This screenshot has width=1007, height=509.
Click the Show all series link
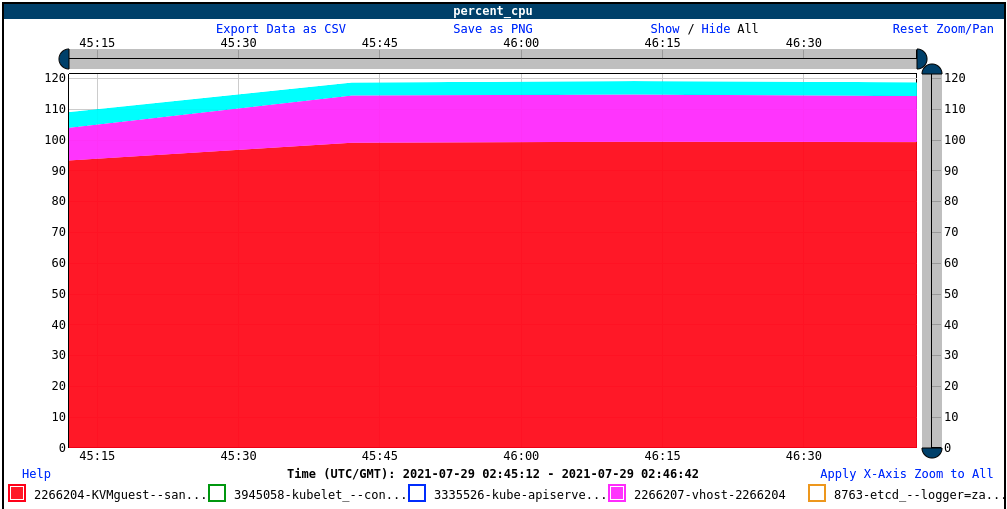pos(665,29)
